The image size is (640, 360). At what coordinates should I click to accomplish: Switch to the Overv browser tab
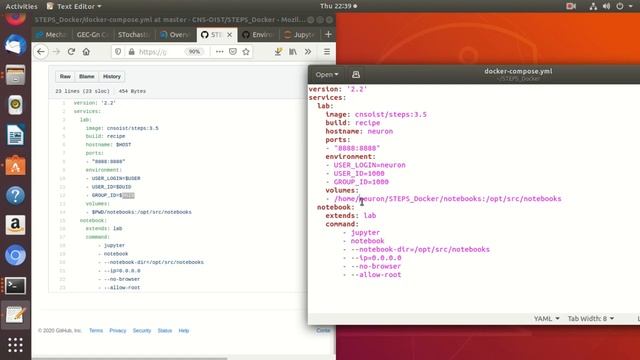click(x=176, y=35)
